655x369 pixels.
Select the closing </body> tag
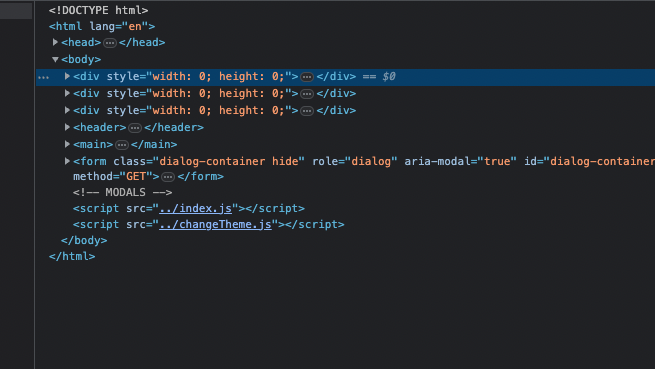(x=84, y=240)
